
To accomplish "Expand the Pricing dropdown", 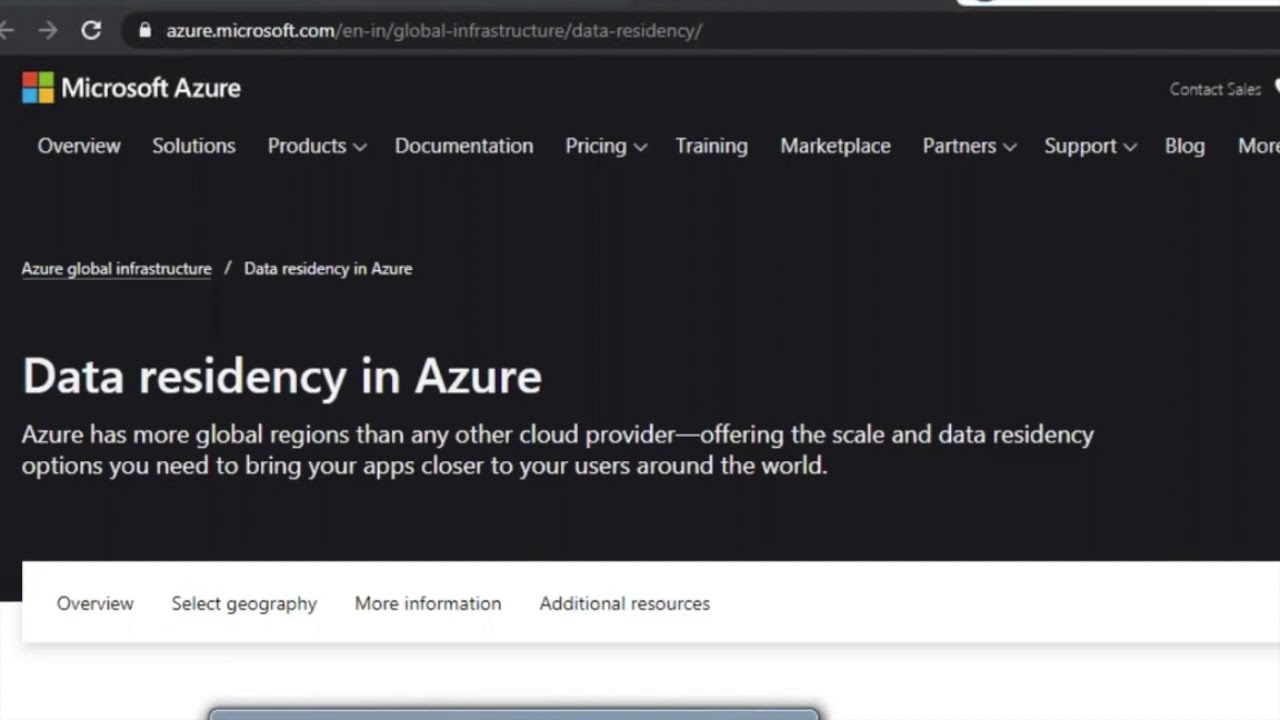I will pyautogui.click(x=606, y=146).
